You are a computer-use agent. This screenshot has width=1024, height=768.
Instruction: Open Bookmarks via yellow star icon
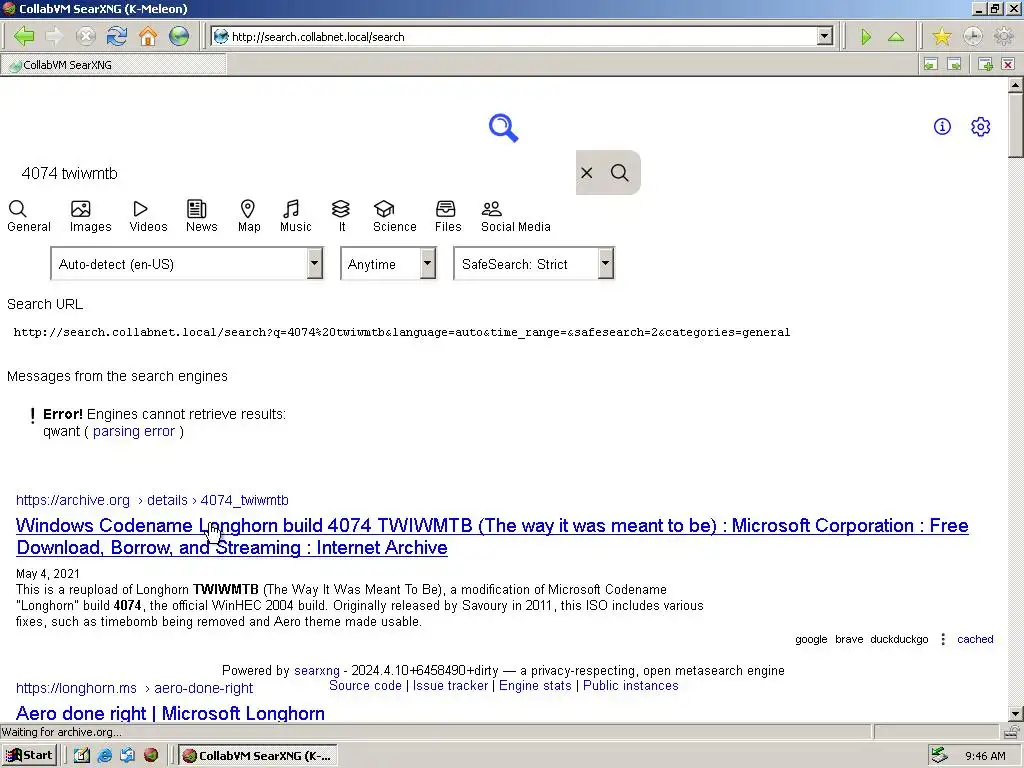click(942, 37)
